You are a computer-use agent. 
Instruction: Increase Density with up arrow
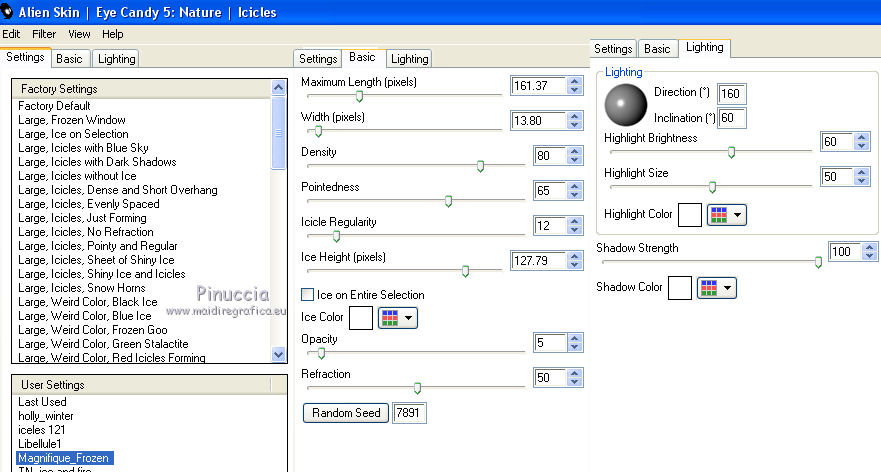[574, 151]
